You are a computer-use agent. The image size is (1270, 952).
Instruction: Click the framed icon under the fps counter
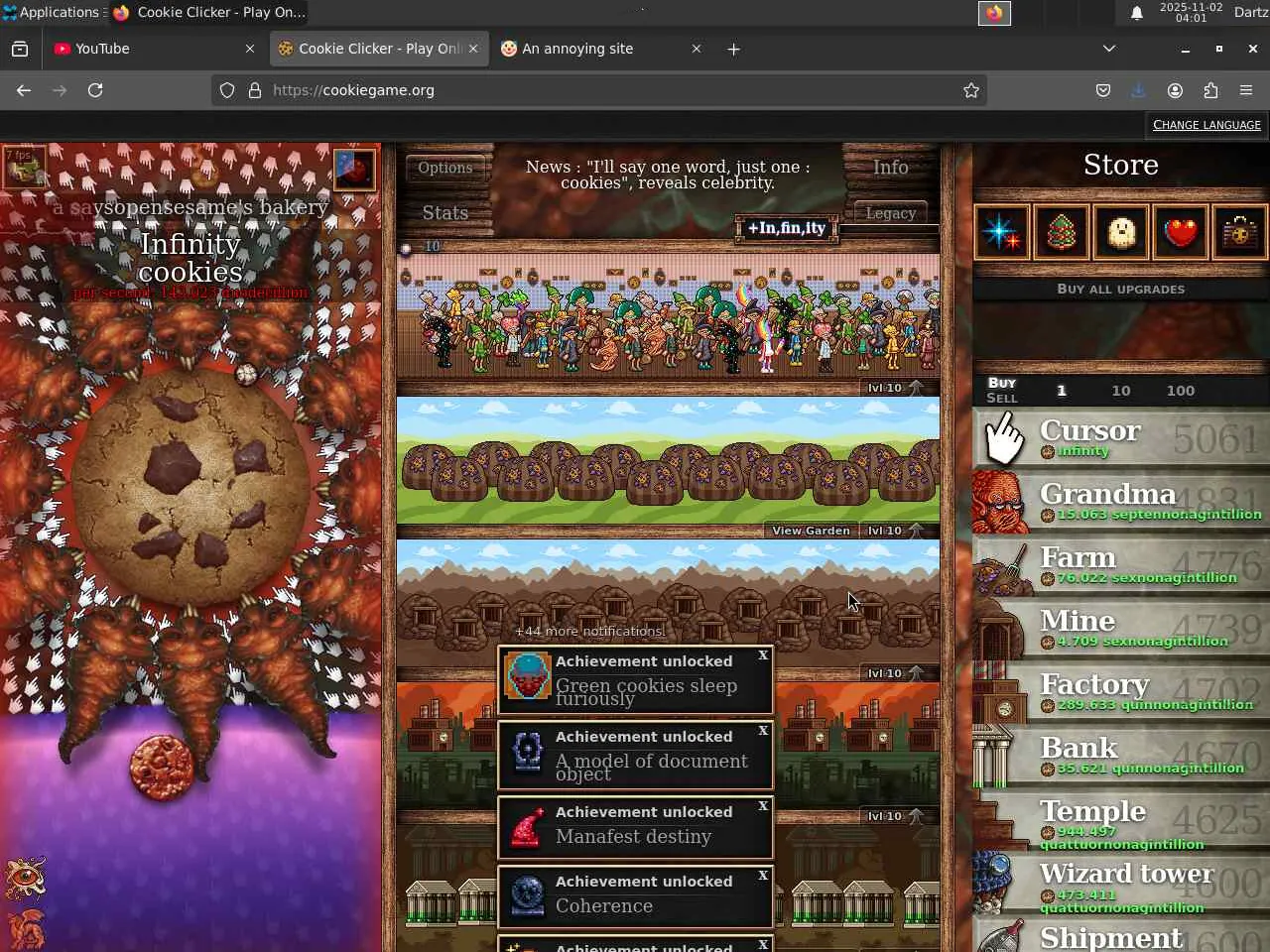pyautogui.click(x=25, y=167)
